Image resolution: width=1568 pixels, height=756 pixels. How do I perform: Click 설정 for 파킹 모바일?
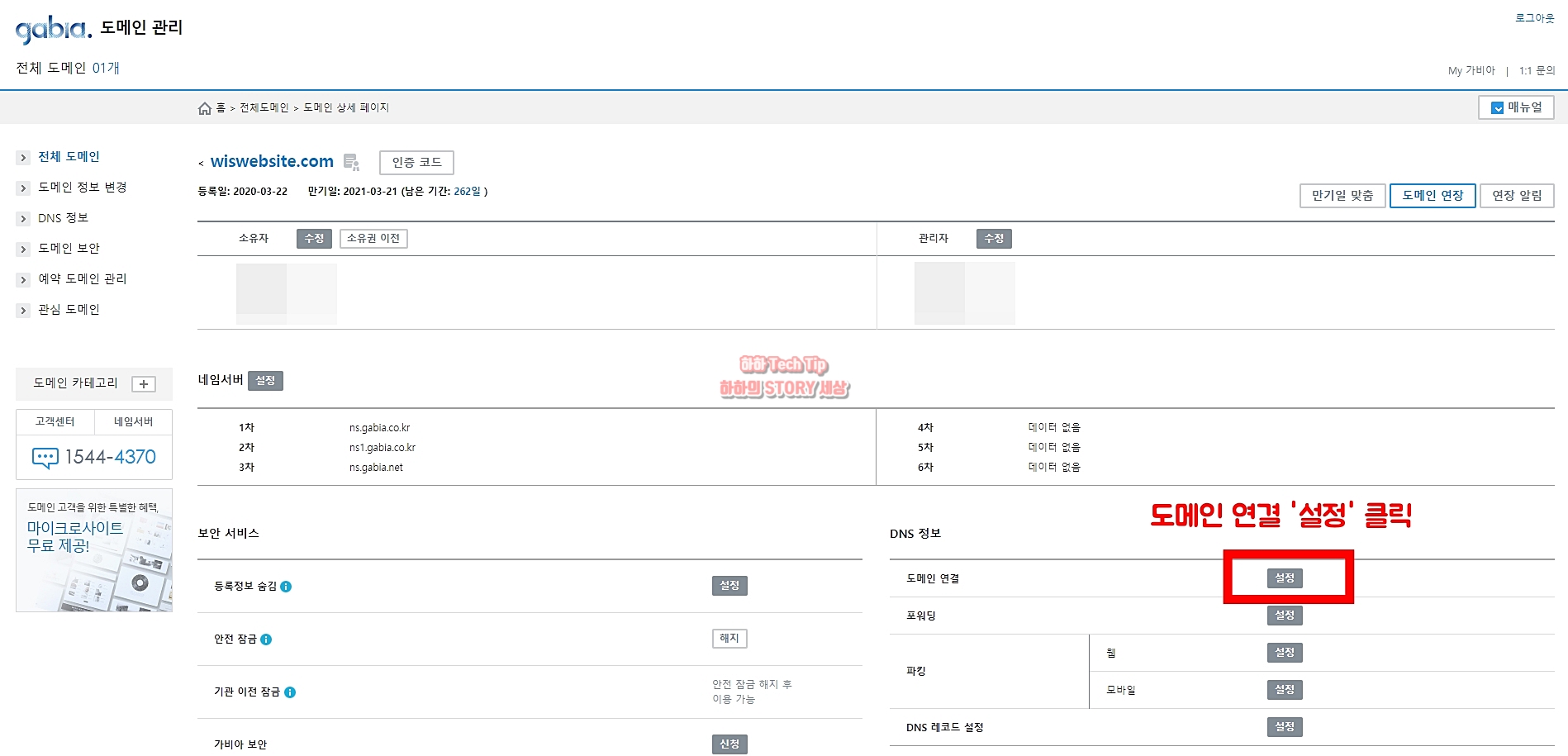[x=1285, y=690]
